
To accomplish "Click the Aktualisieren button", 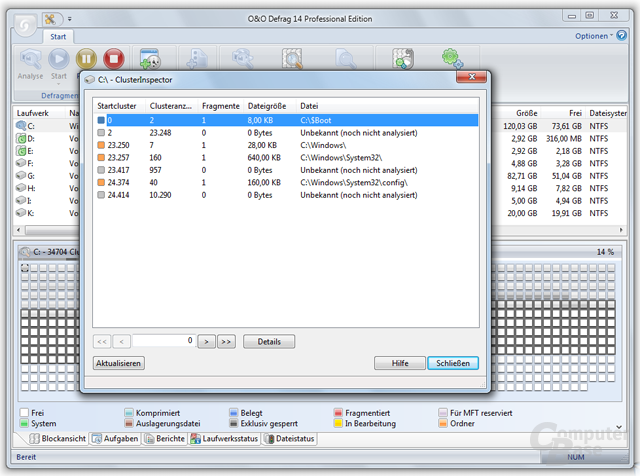I will pyautogui.click(x=118, y=363).
